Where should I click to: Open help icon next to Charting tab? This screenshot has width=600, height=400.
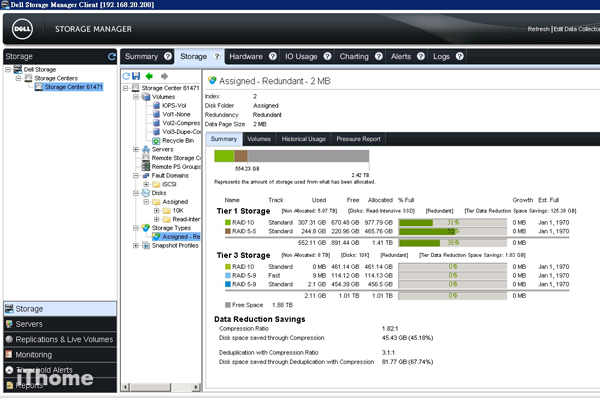(x=379, y=56)
